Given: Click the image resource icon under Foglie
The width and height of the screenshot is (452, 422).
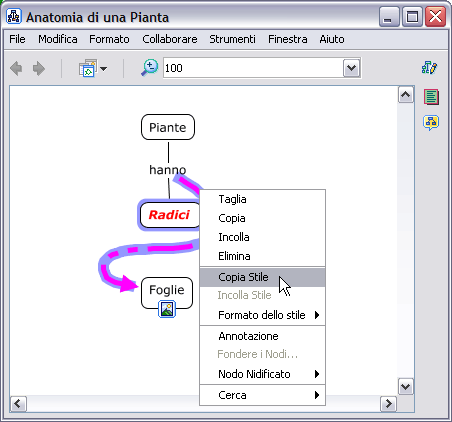Looking at the screenshot, I should pyautogui.click(x=167, y=309).
